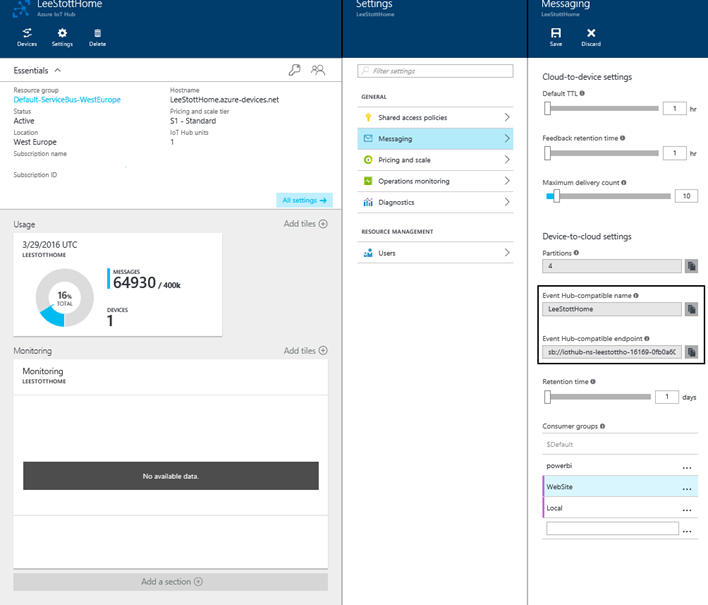
Task: Copy the Partitions value
Action: [691, 266]
